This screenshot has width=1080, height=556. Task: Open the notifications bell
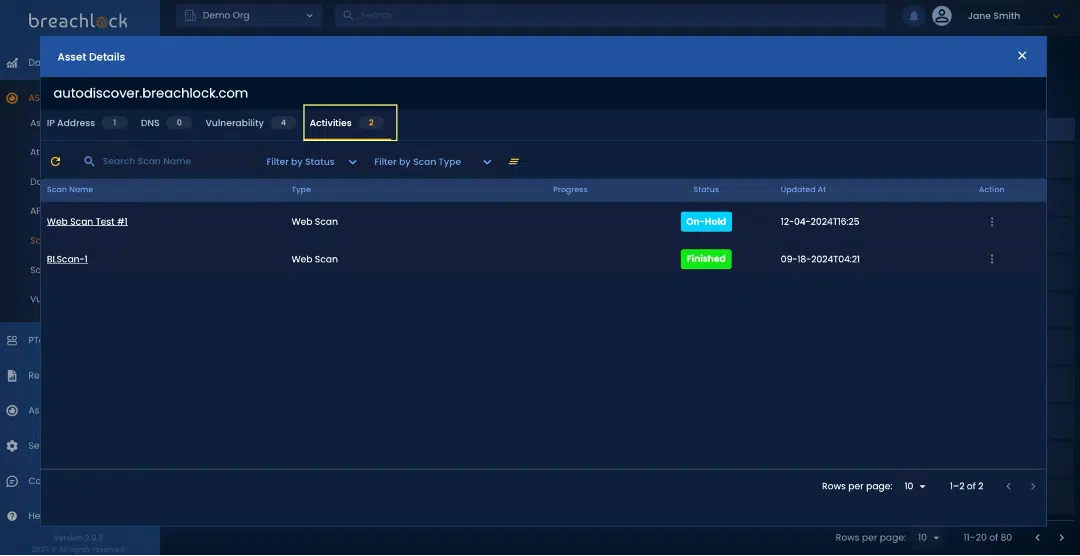[x=914, y=16]
